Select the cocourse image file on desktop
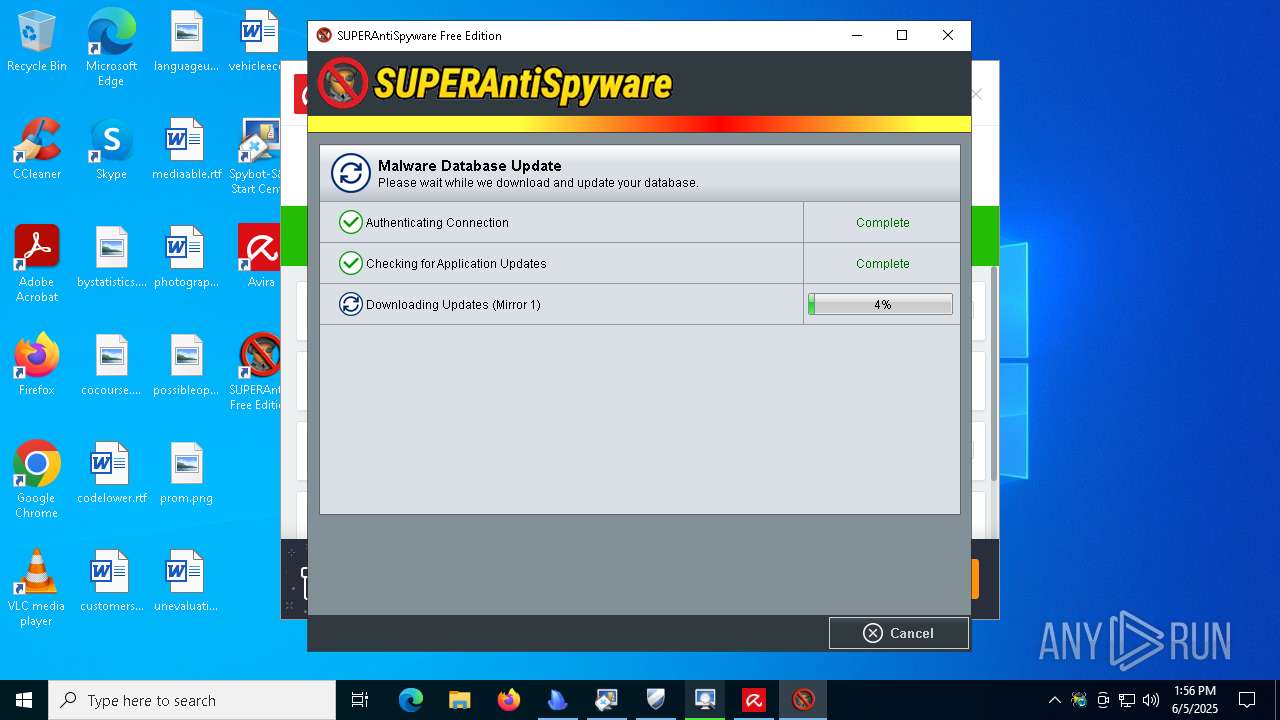 coord(111,365)
